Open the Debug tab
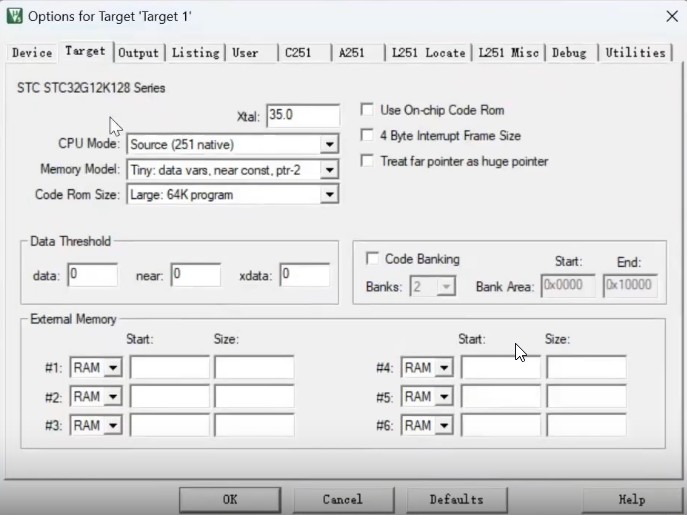 click(570, 53)
